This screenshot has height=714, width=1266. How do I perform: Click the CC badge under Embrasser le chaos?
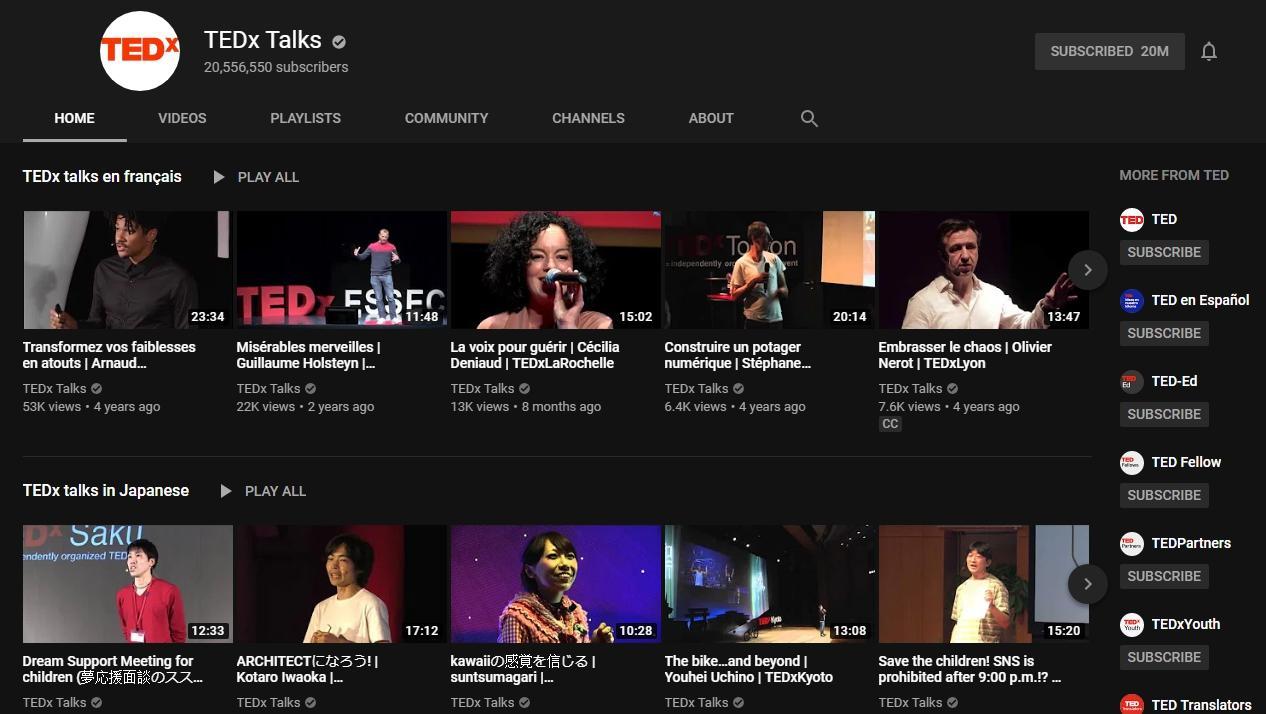coord(890,424)
